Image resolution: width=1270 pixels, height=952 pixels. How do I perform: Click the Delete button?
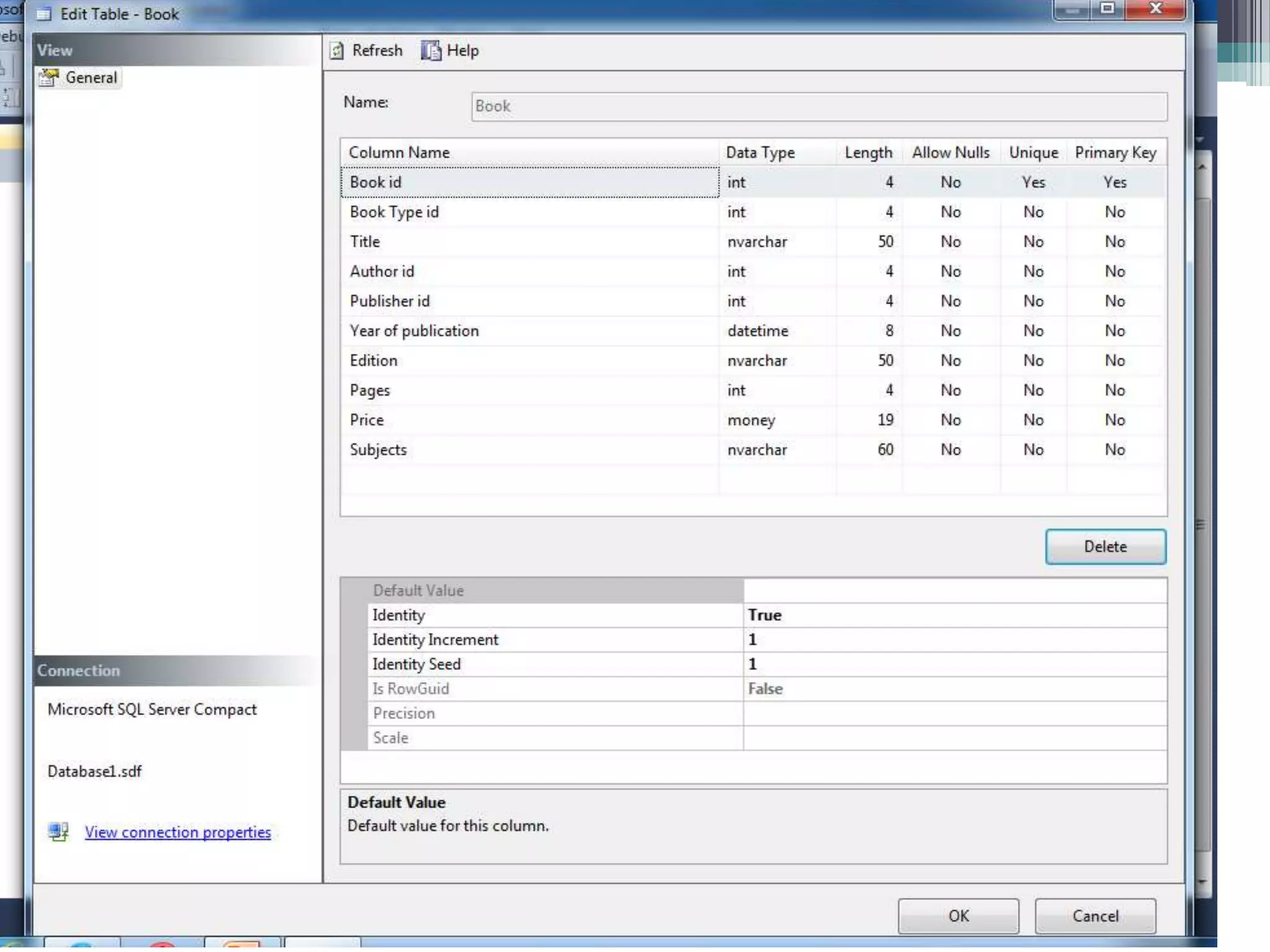1106,547
